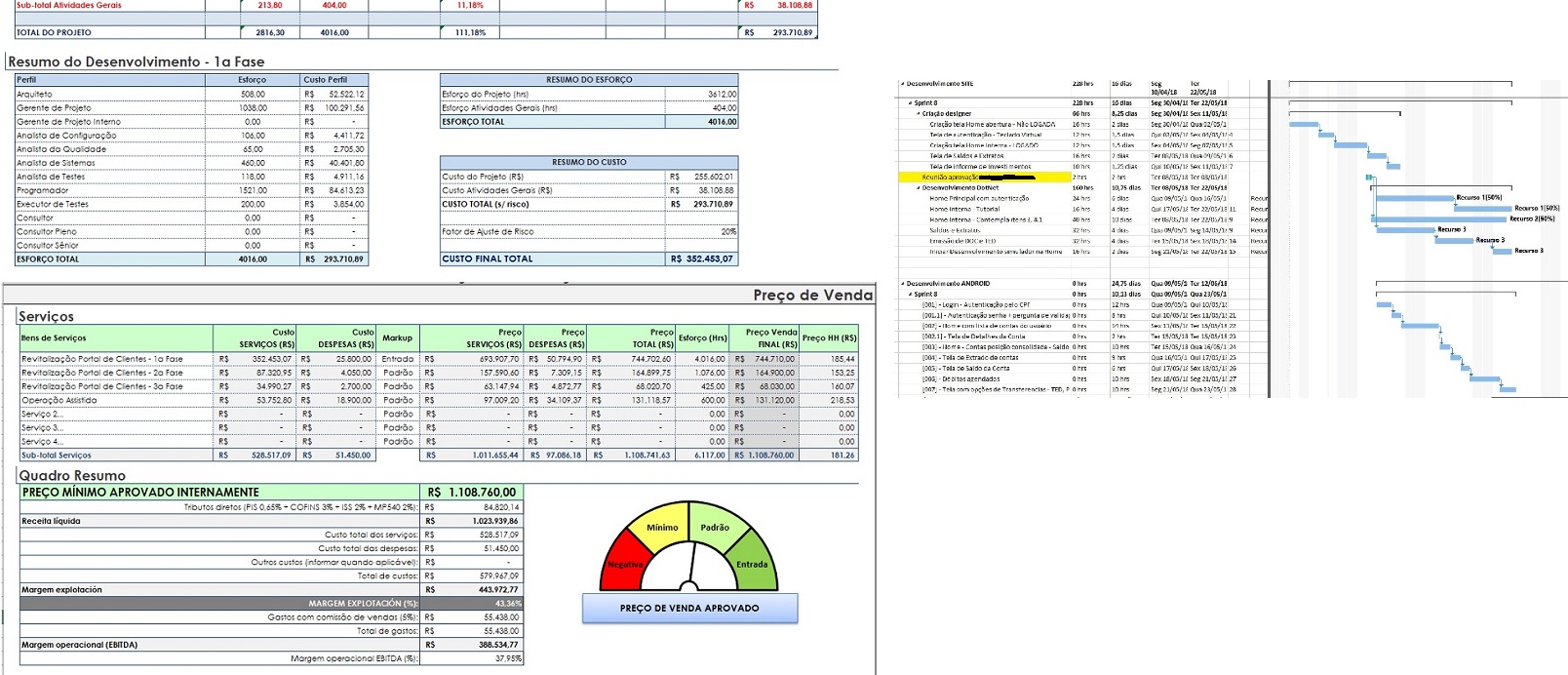1568x675 pixels.
Task: Collapse the Desenvolvimento DotNet group
Action: (919, 187)
